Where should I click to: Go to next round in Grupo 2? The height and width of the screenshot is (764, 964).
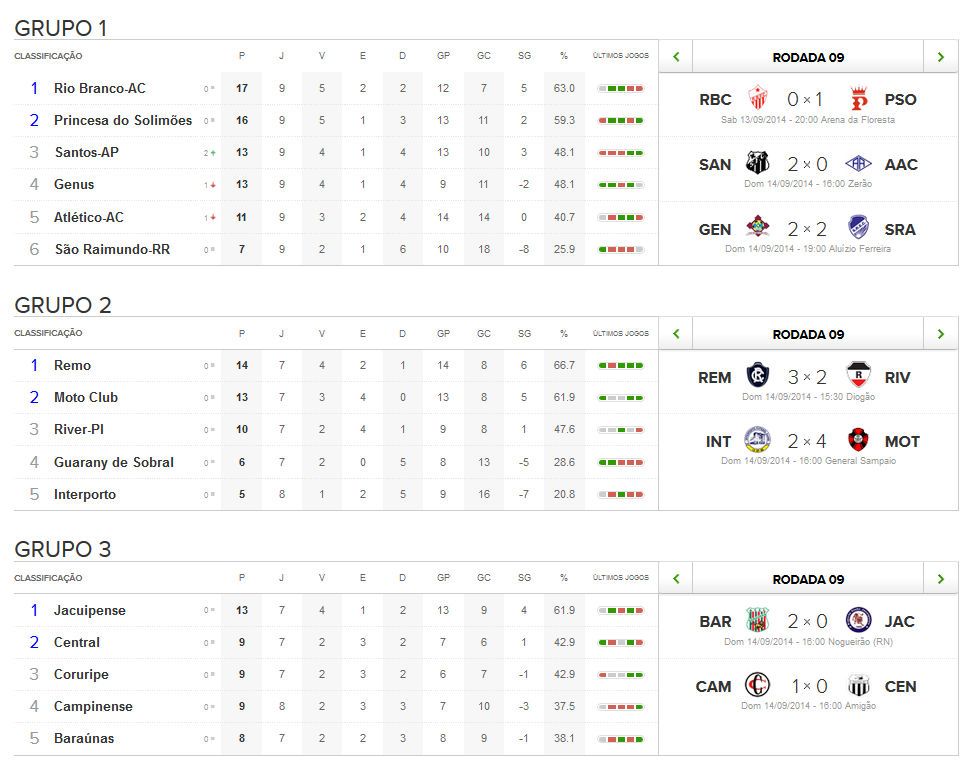tap(940, 334)
